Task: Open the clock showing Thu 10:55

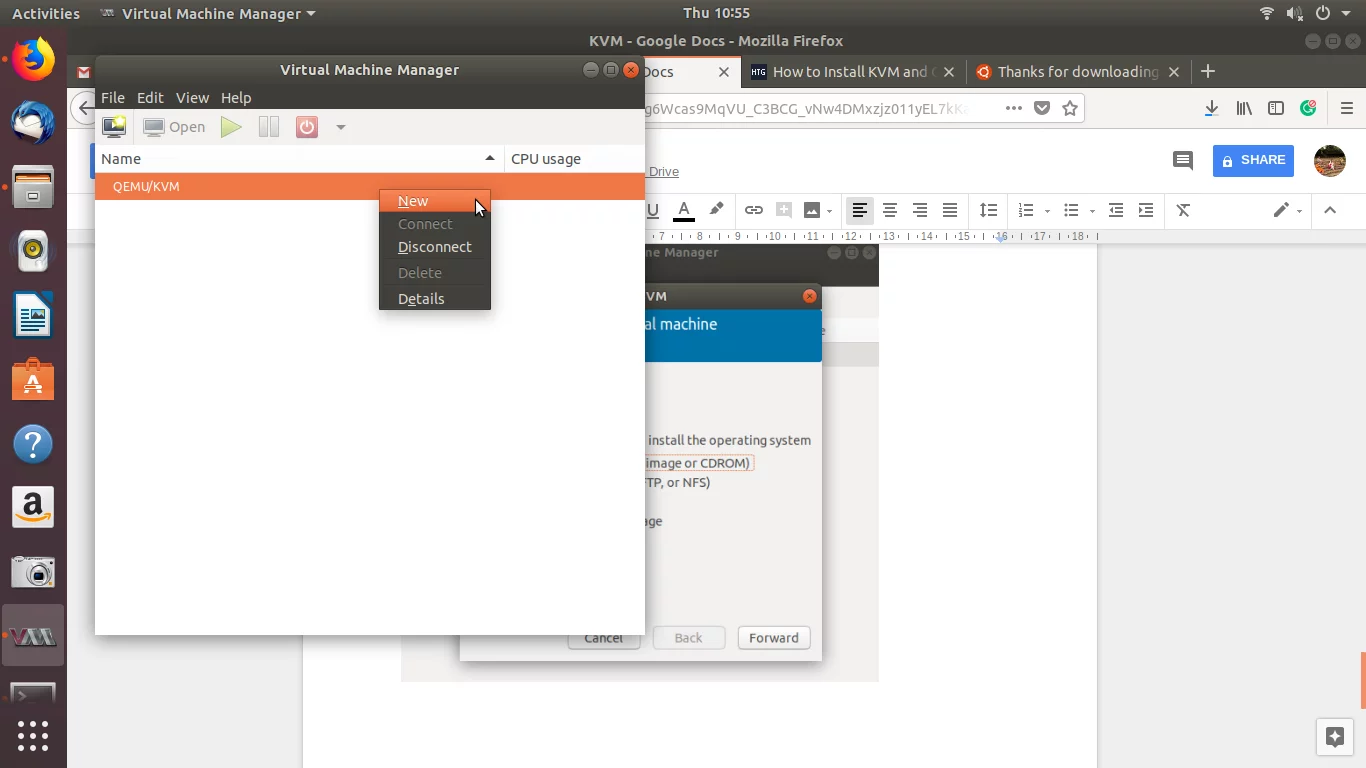Action: click(716, 13)
